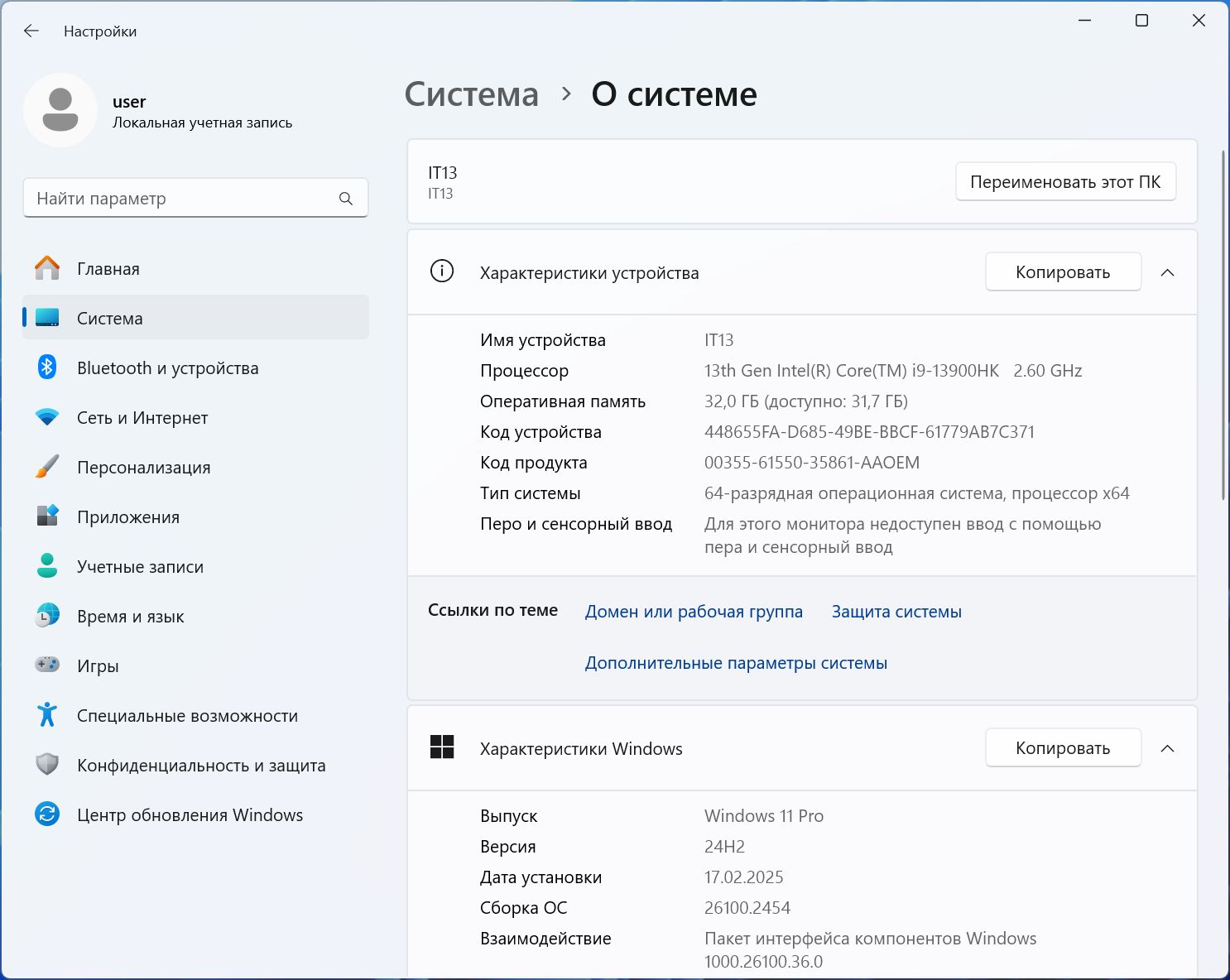1230x980 pixels.
Task: Click the product ID 00355-61550 value
Action: click(812, 463)
